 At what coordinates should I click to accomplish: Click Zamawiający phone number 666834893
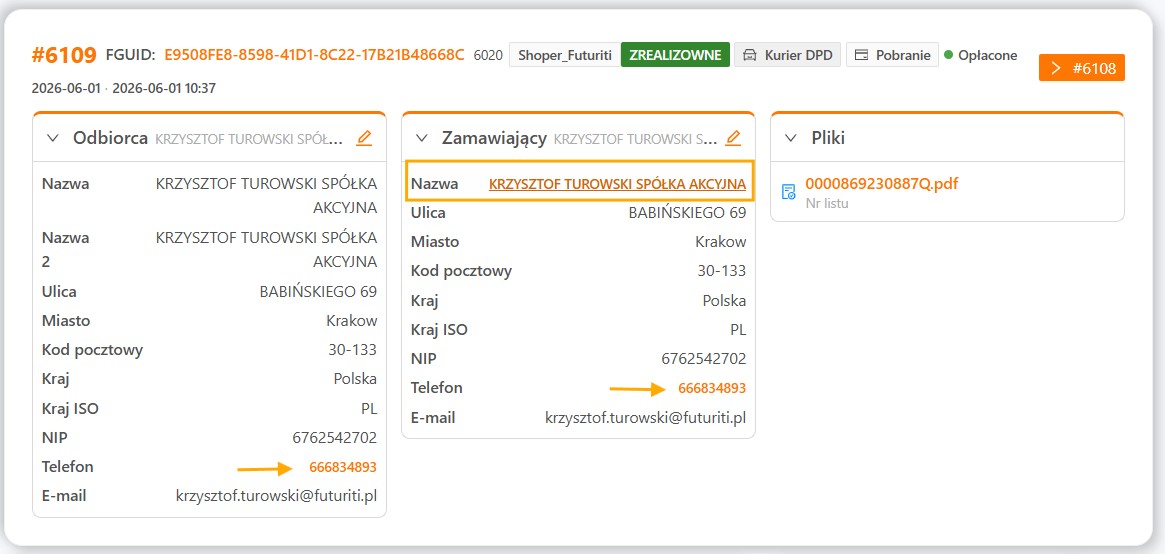[712, 388]
